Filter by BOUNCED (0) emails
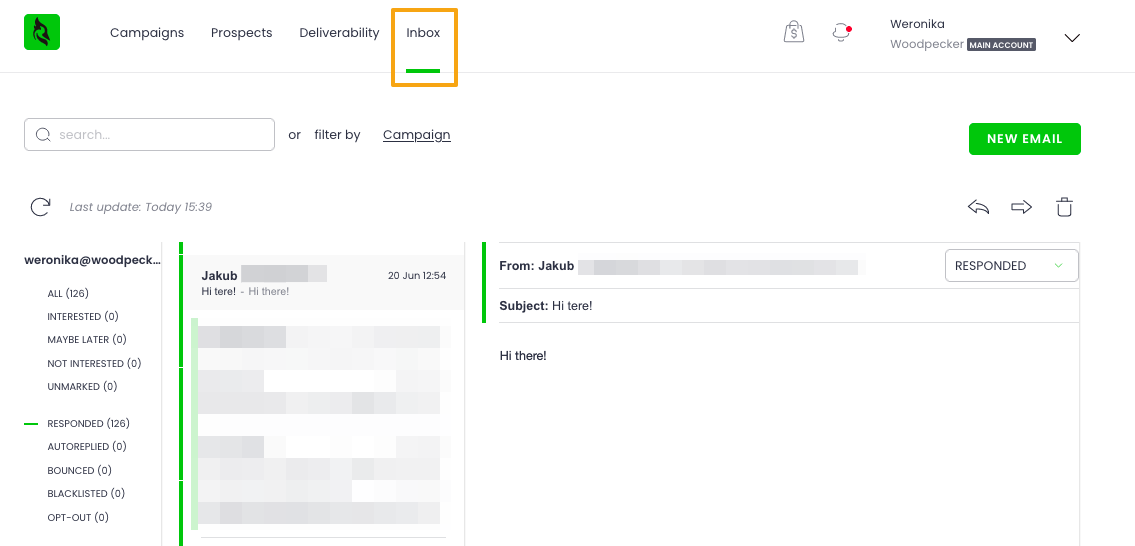The height and width of the screenshot is (546, 1135). coord(79,471)
